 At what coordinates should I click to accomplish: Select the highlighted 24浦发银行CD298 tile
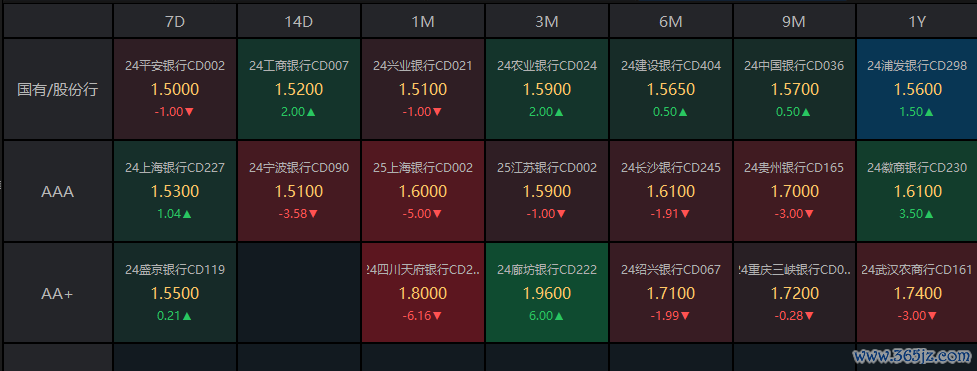[x=917, y=89]
